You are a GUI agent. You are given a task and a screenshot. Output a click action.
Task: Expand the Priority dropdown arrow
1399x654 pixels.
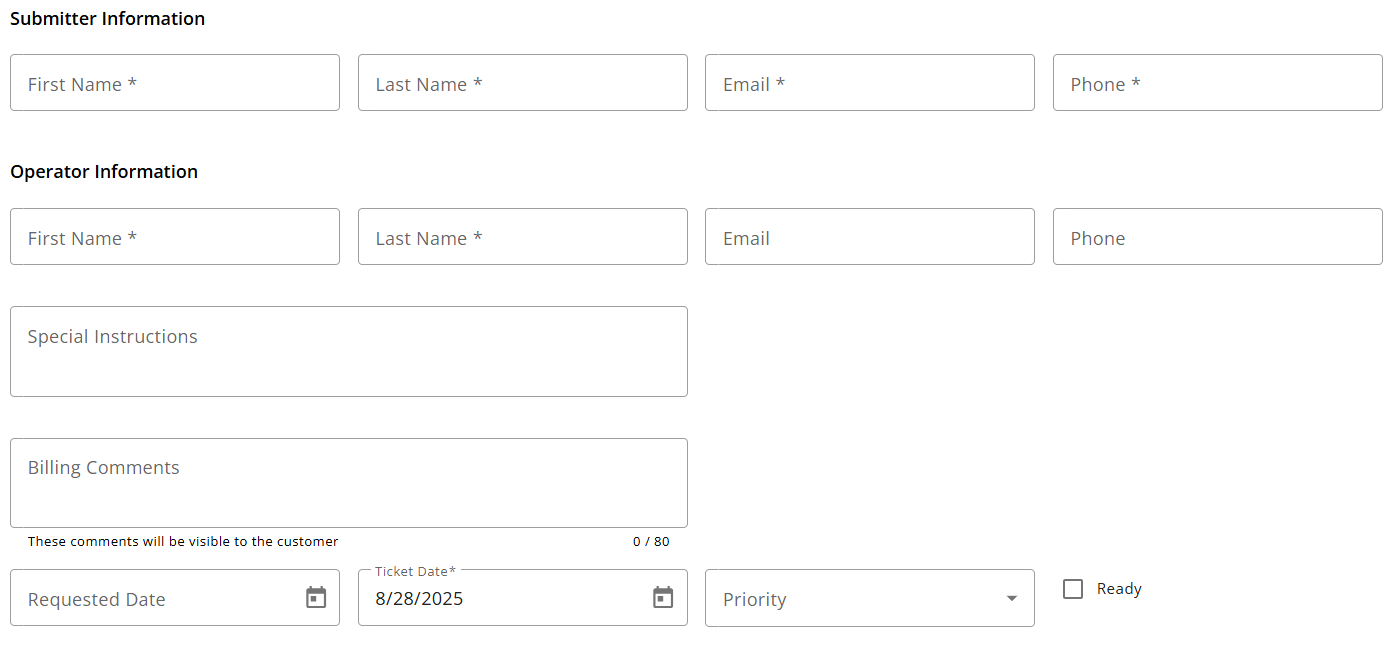point(1011,599)
